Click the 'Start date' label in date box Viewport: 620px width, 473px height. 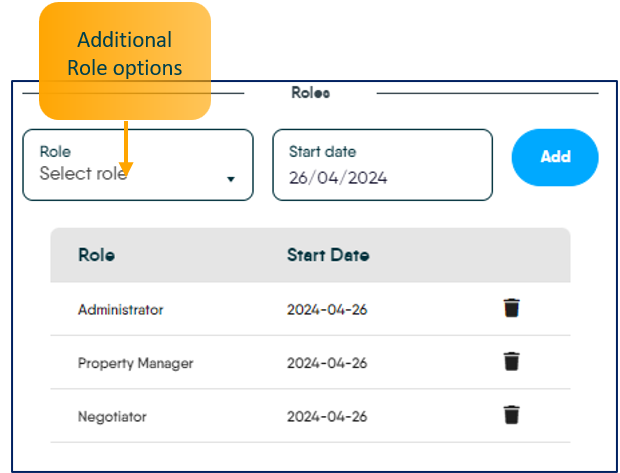tap(322, 152)
